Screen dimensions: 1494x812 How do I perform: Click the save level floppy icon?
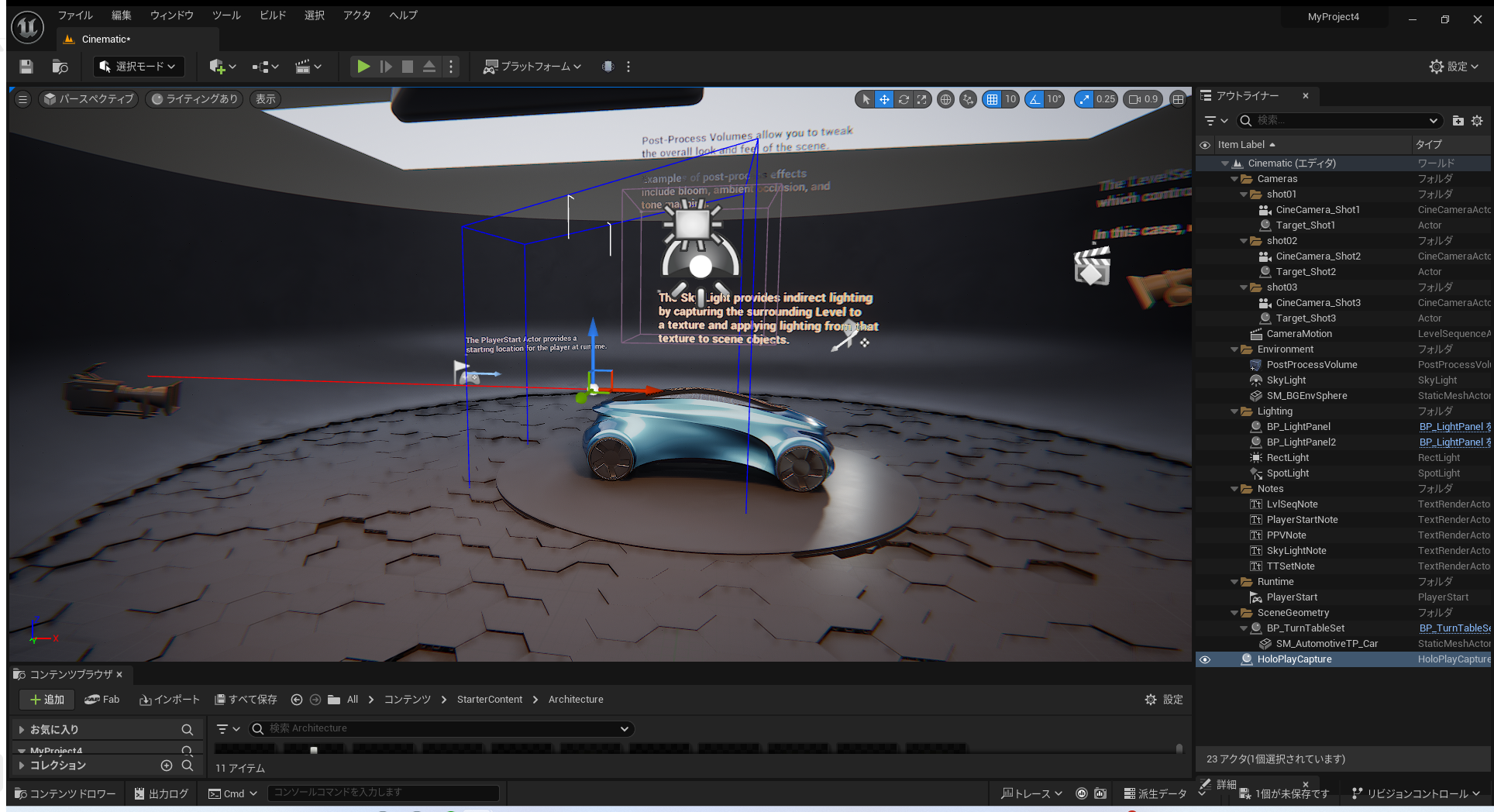pyautogui.click(x=26, y=67)
